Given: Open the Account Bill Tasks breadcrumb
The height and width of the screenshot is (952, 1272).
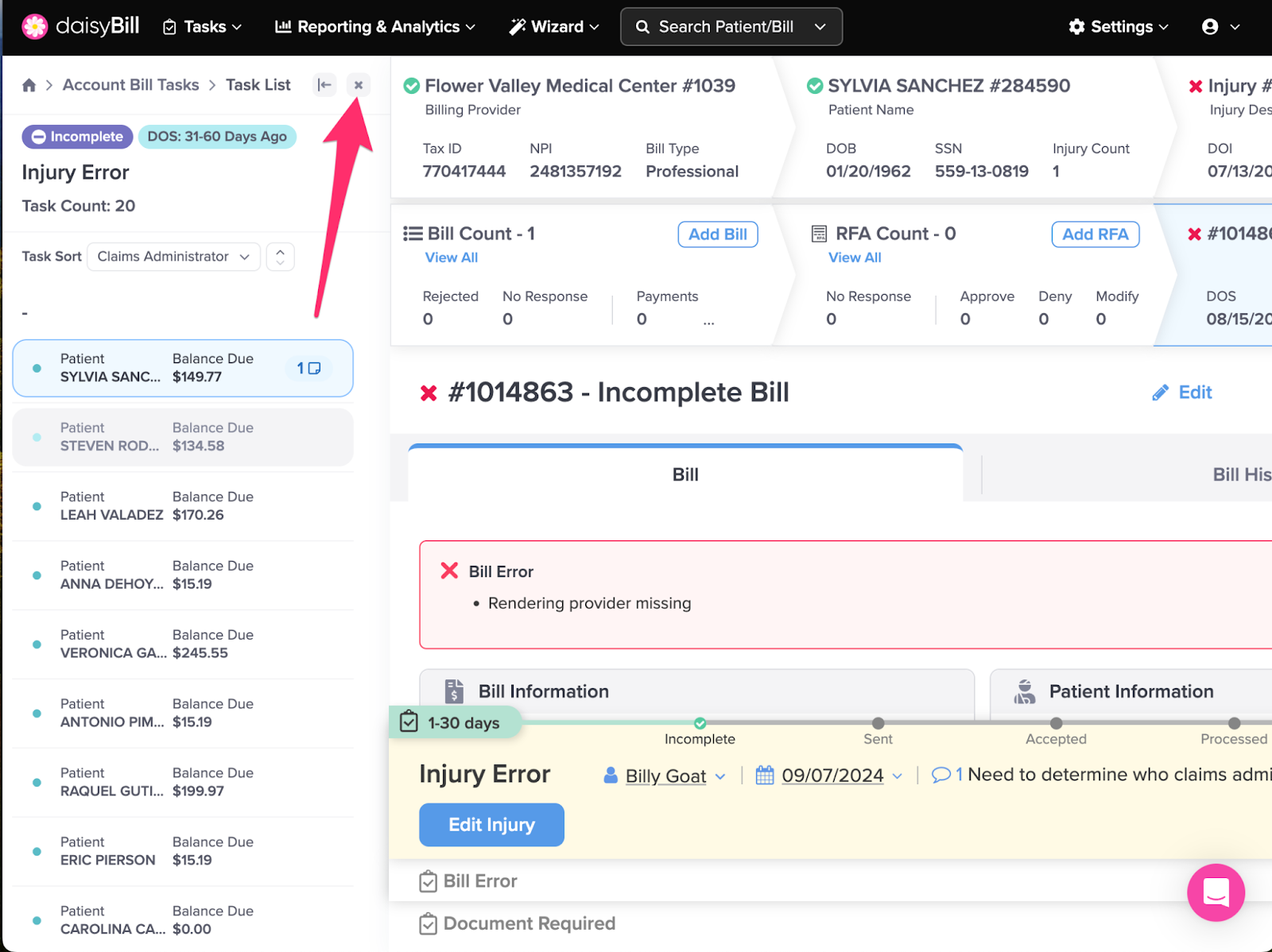Looking at the screenshot, I should pyautogui.click(x=131, y=85).
